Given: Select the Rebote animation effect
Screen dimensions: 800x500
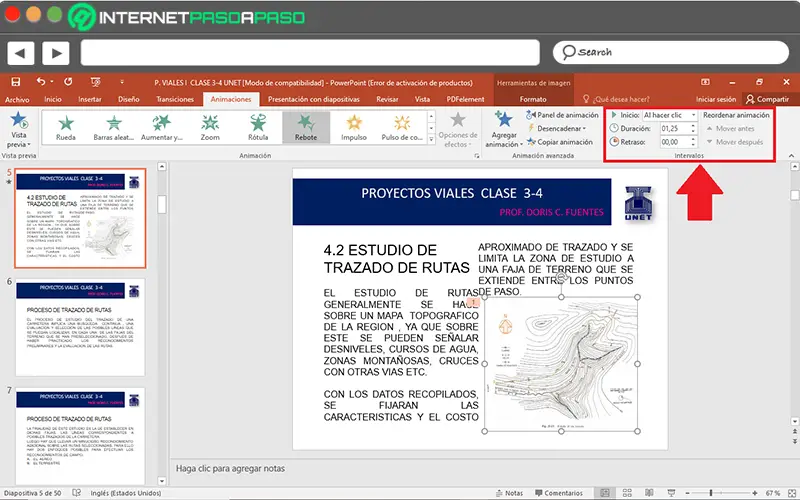Looking at the screenshot, I should pos(306,127).
